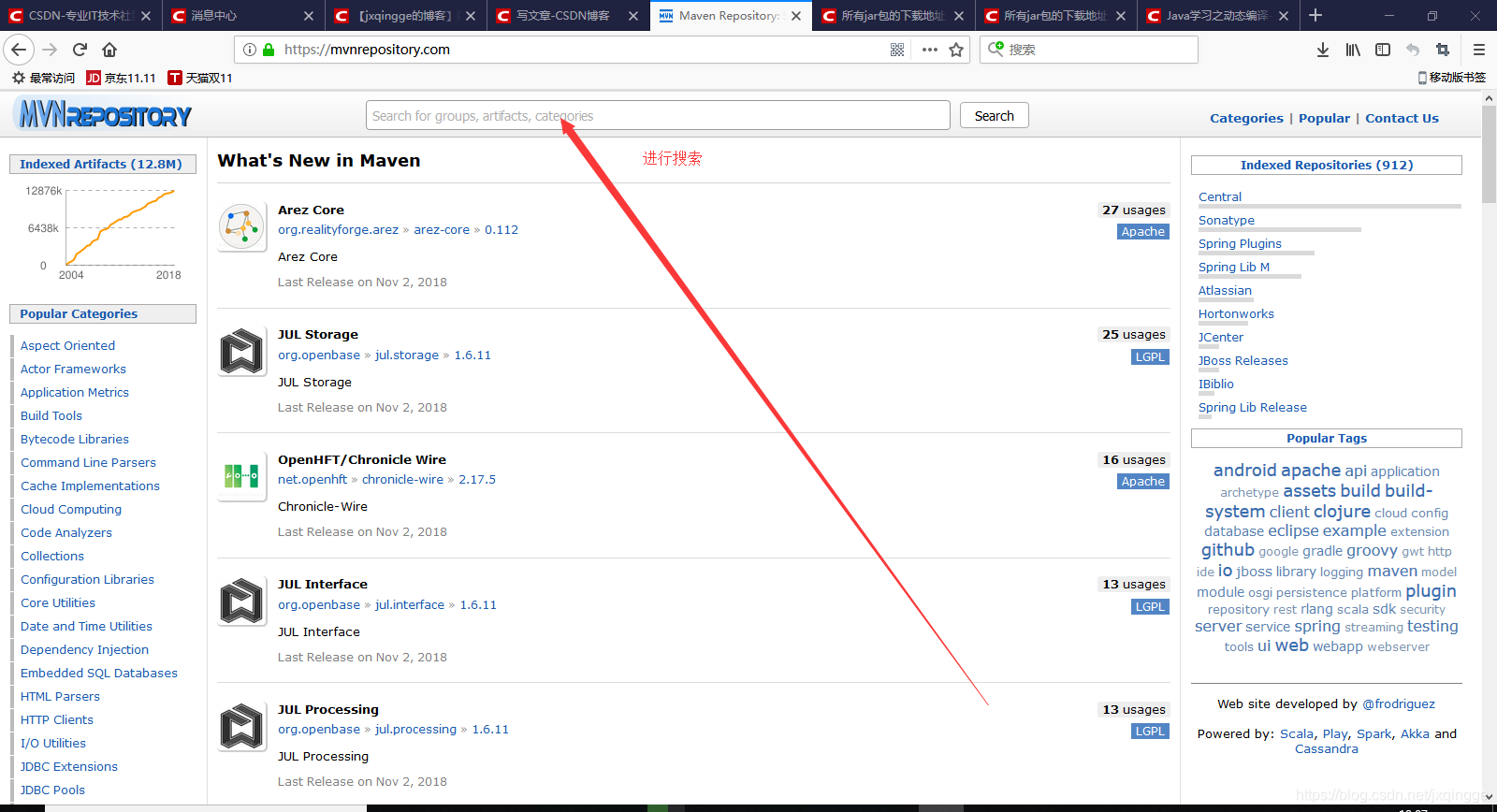Open the Categories header link
This screenshot has height=812, width=1497.
point(1246,118)
